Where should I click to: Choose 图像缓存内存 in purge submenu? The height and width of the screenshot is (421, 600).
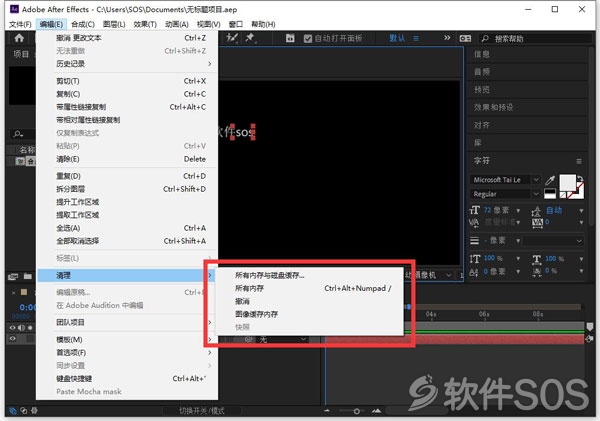[x=310, y=314]
